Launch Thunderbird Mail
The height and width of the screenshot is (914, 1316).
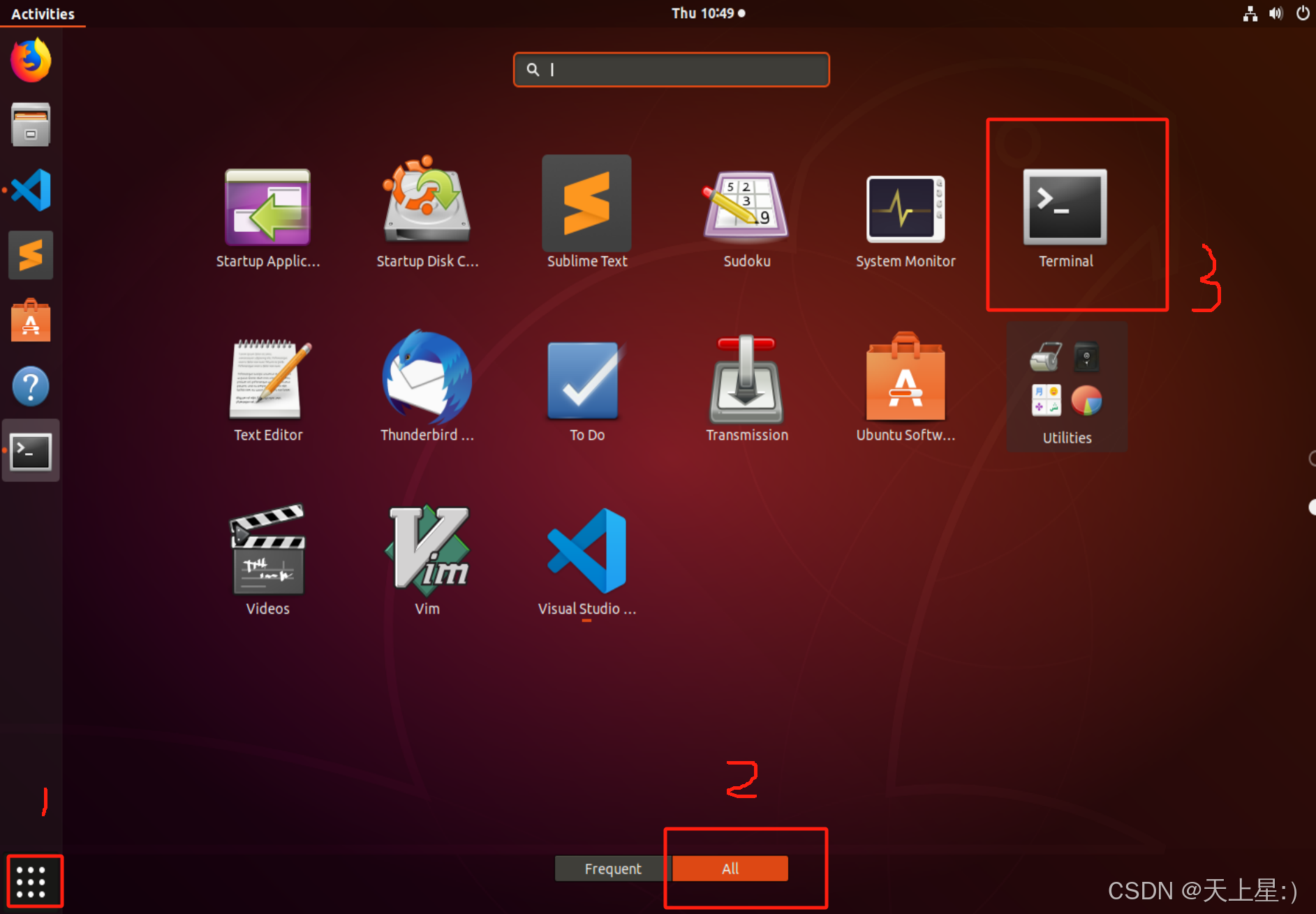(x=427, y=387)
